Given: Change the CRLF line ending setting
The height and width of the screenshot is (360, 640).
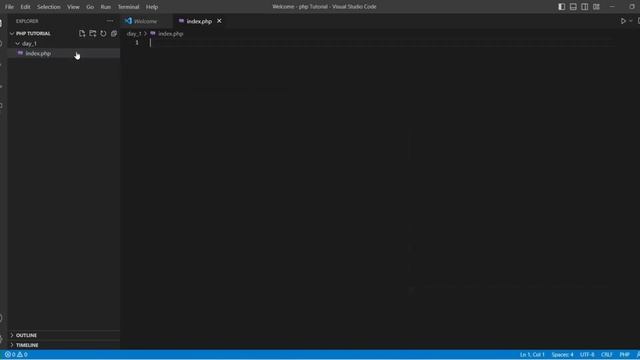Looking at the screenshot, I should (607, 355).
